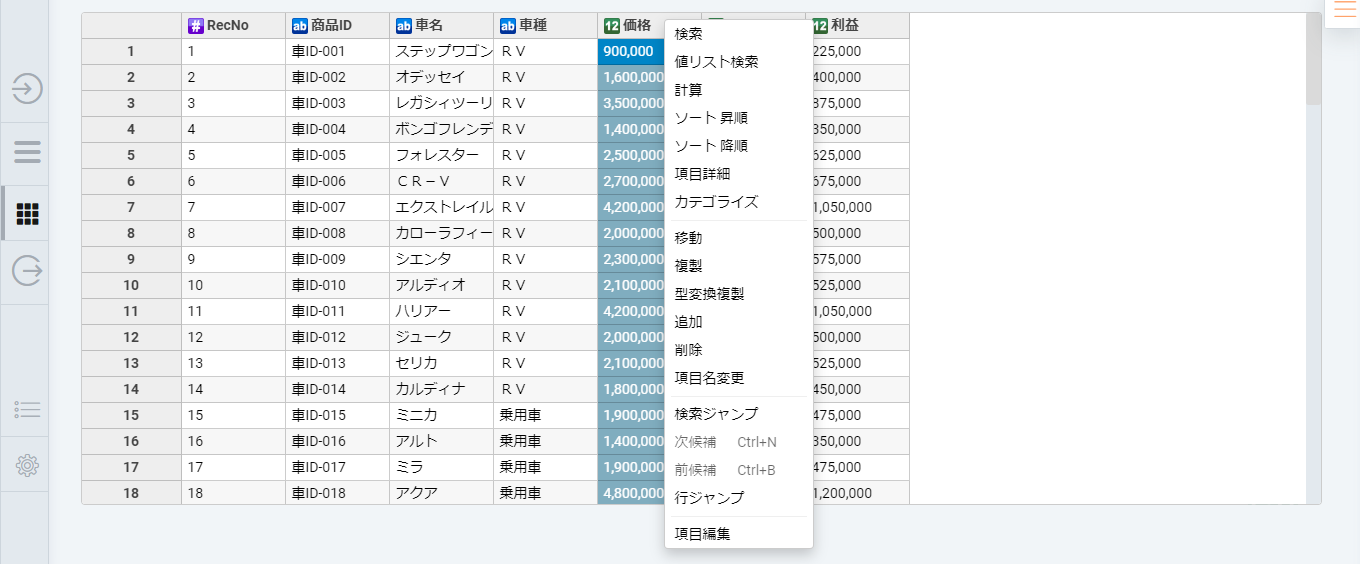
Task: Choose 行ジャンプ in the context menu
Action: click(x=739, y=498)
